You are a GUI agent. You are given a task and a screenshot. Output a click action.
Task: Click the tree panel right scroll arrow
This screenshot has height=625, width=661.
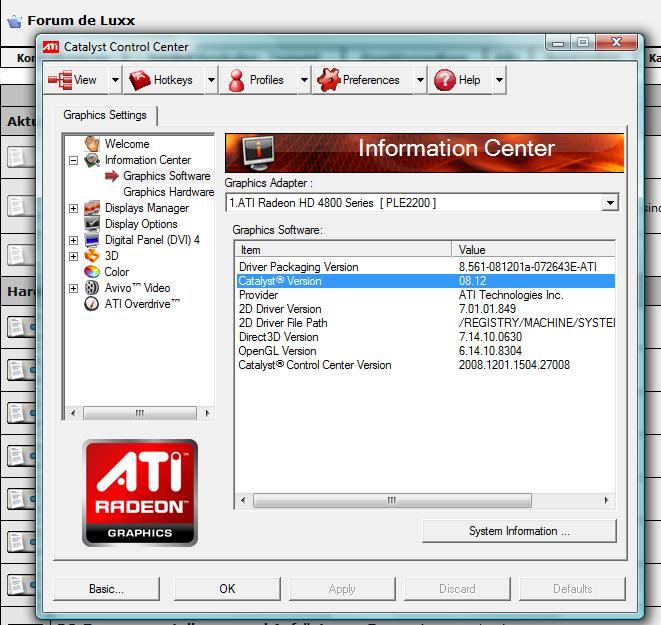point(207,413)
